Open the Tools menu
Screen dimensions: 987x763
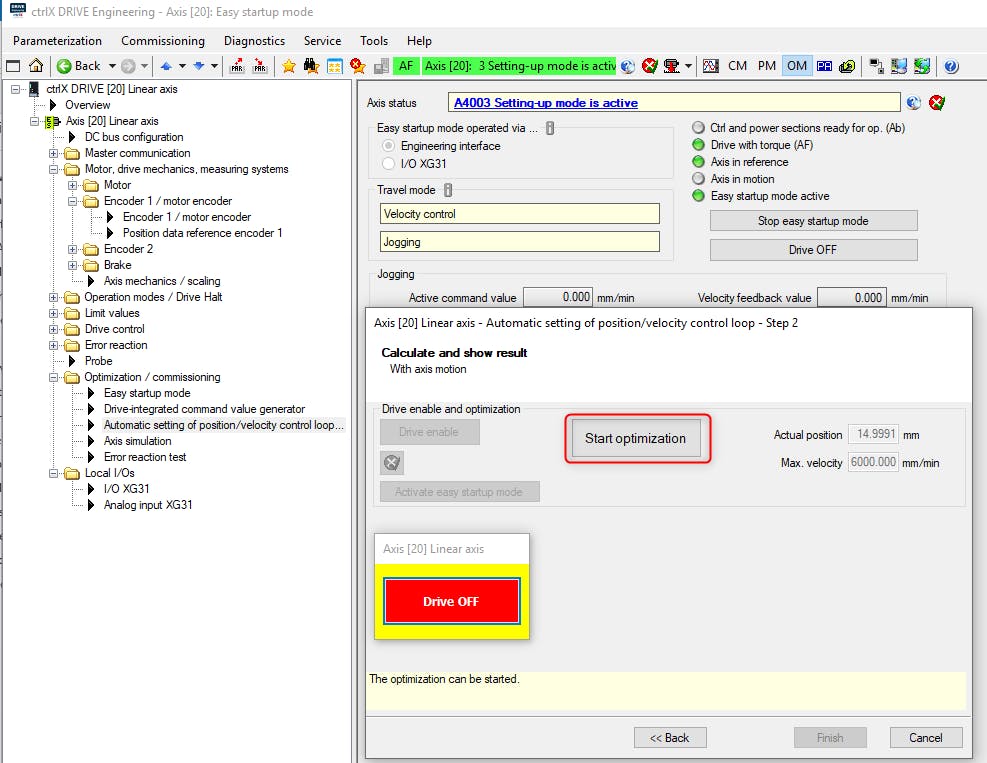click(x=374, y=41)
